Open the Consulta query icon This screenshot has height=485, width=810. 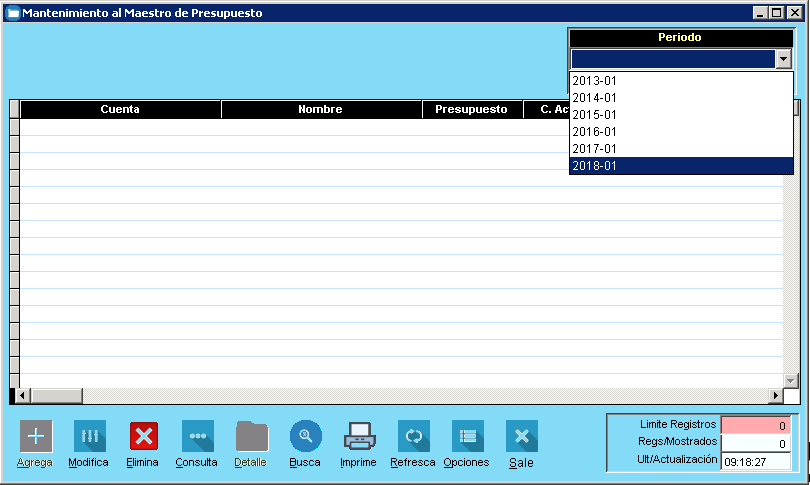(197, 436)
